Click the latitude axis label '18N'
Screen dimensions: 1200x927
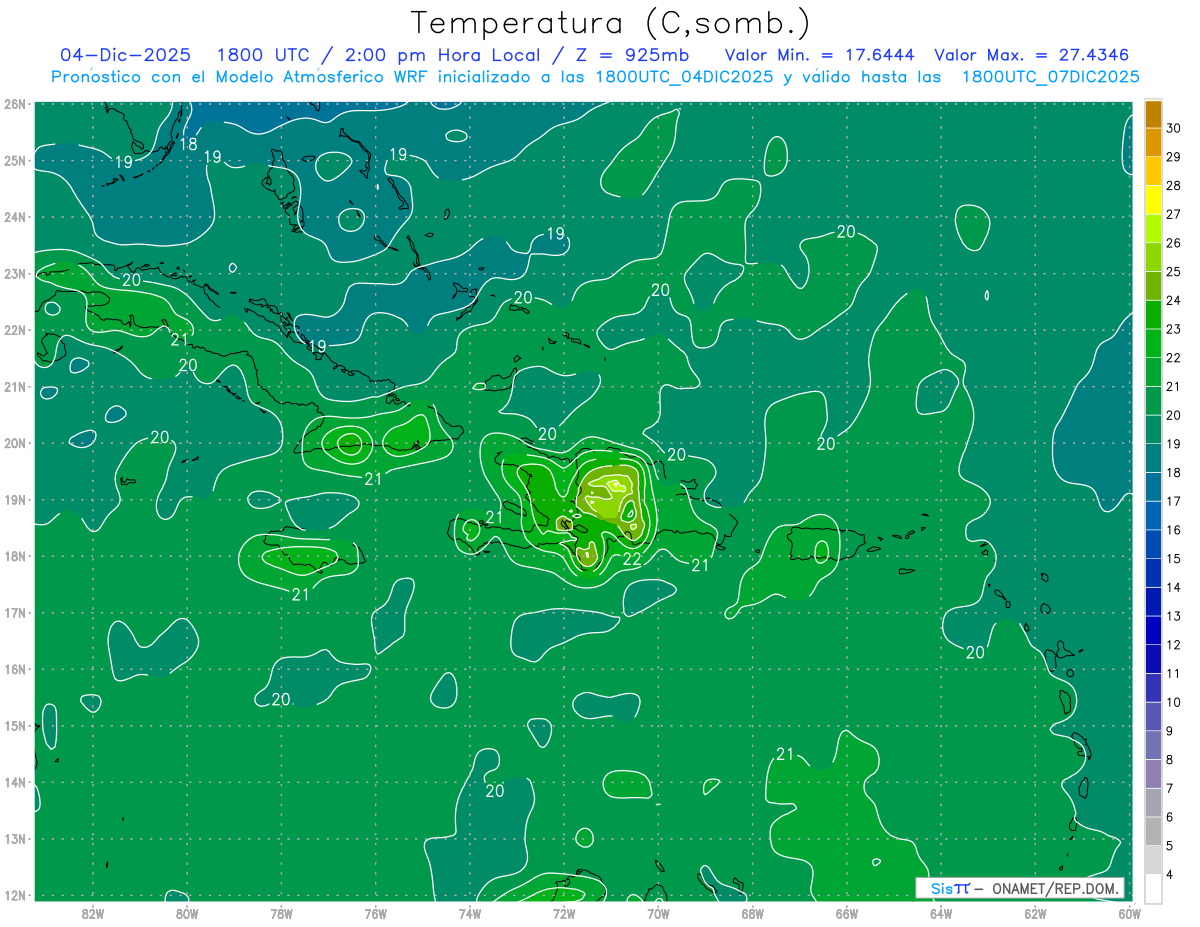[x=15, y=556]
